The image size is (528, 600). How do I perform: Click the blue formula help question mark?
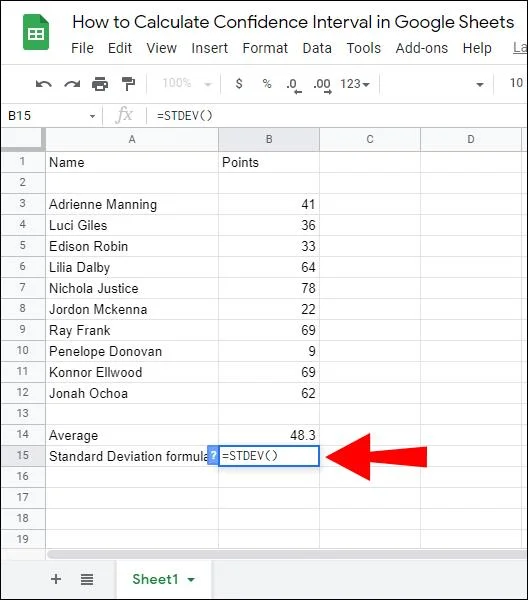[213, 455]
